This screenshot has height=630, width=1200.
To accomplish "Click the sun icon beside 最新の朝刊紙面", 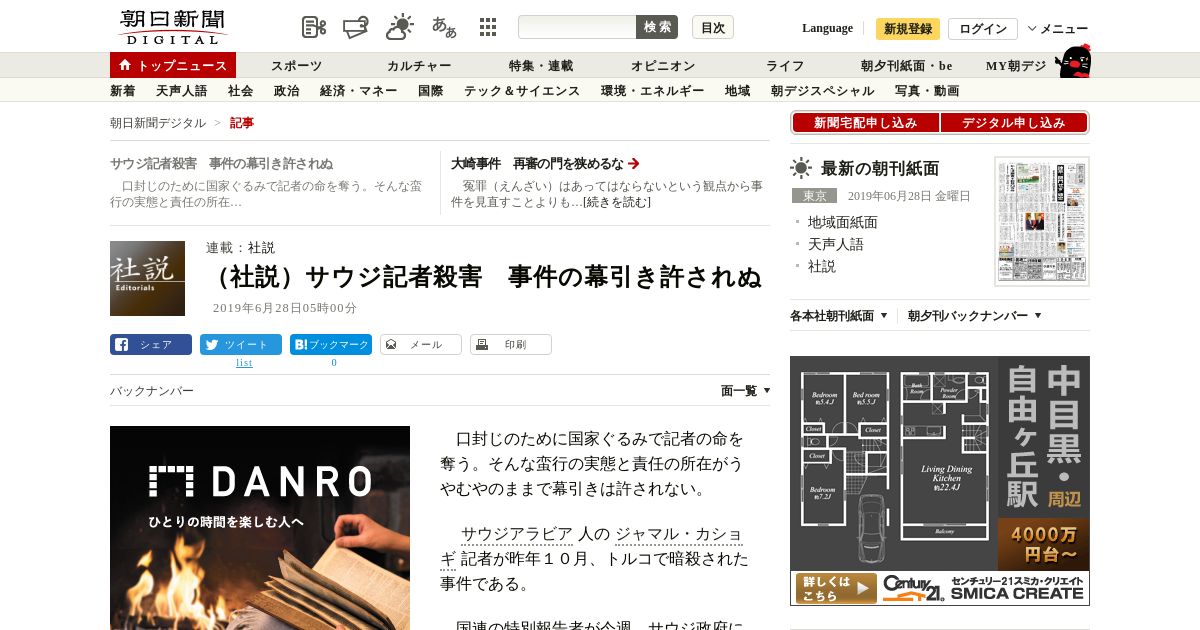I will click(x=801, y=168).
